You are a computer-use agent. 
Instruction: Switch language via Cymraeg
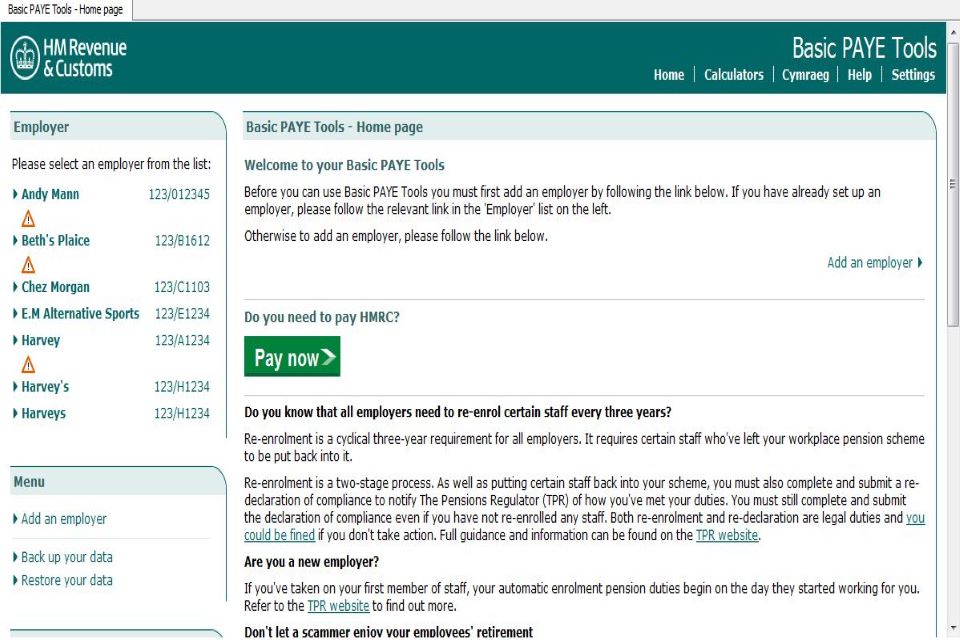(805, 75)
